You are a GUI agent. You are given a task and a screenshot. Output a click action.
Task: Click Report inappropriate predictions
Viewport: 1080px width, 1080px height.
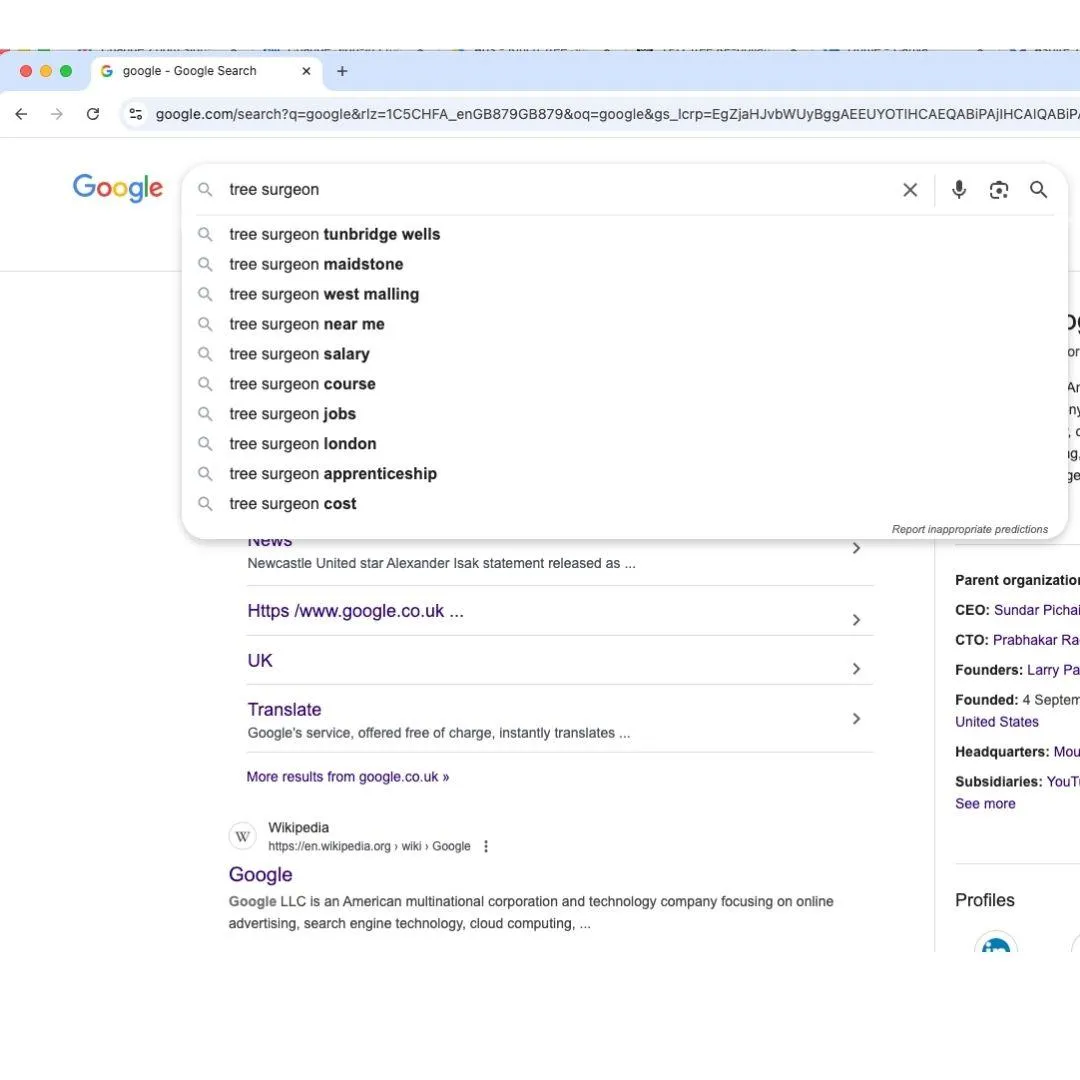point(969,529)
